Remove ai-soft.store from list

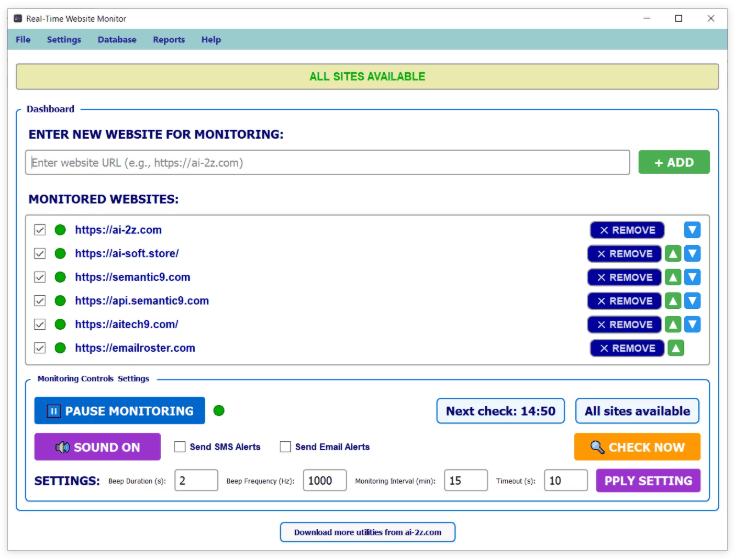click(x=624, y=253)
